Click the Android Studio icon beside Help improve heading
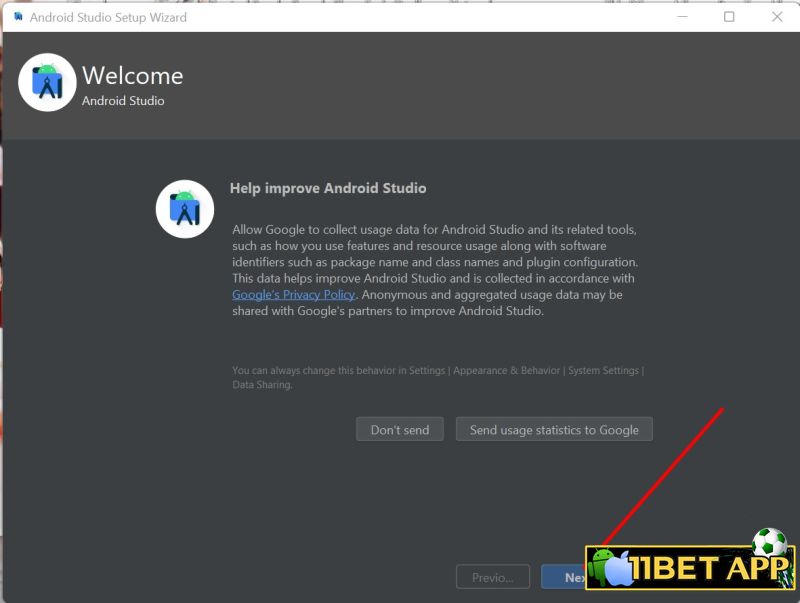 (185, 209)
